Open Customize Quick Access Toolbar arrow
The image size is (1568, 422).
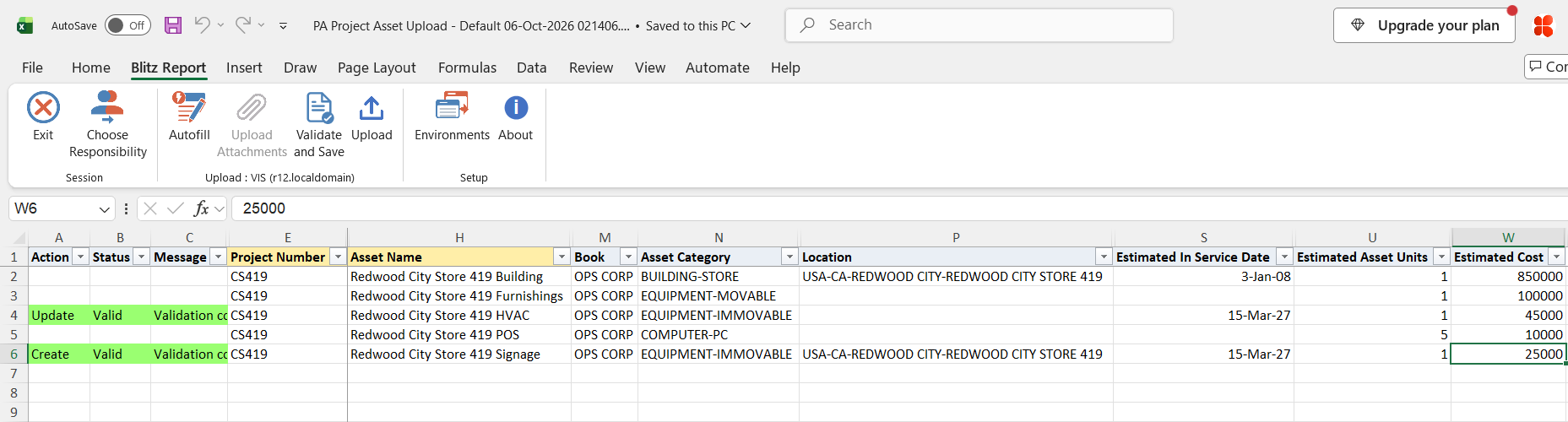click(x=283, y=26)
